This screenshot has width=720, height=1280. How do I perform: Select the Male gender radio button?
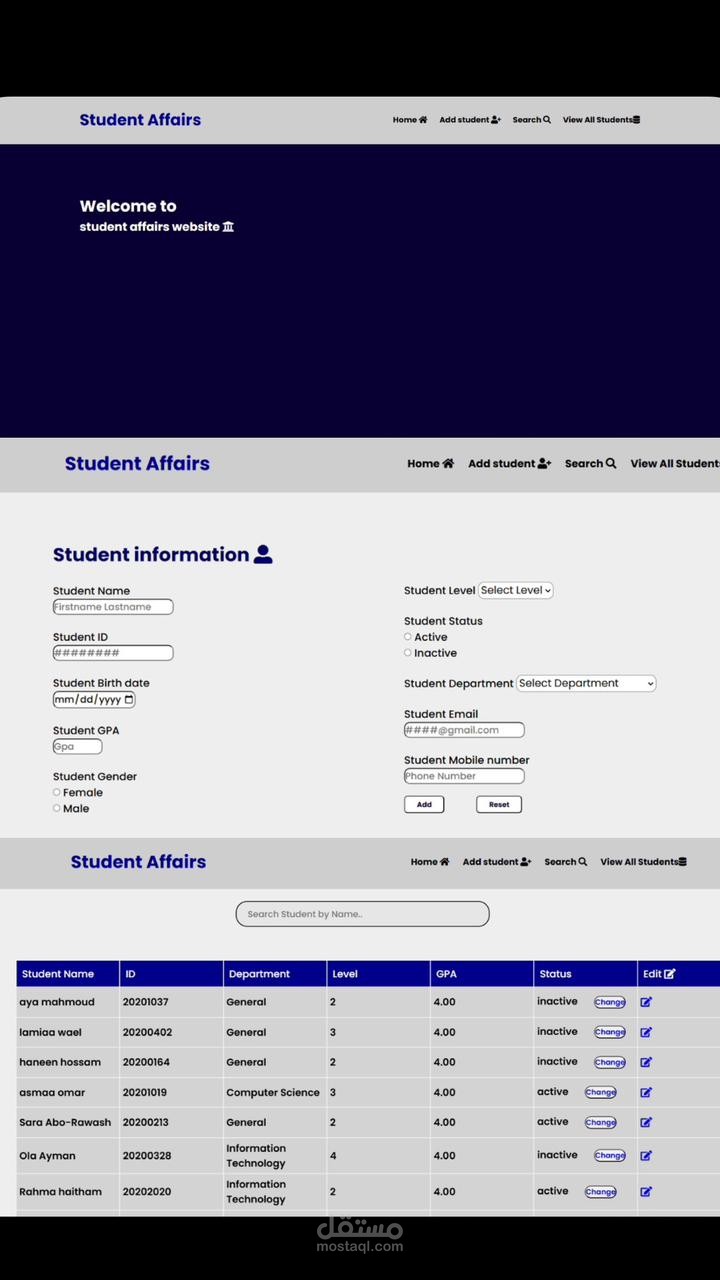(x=57, y=808)
